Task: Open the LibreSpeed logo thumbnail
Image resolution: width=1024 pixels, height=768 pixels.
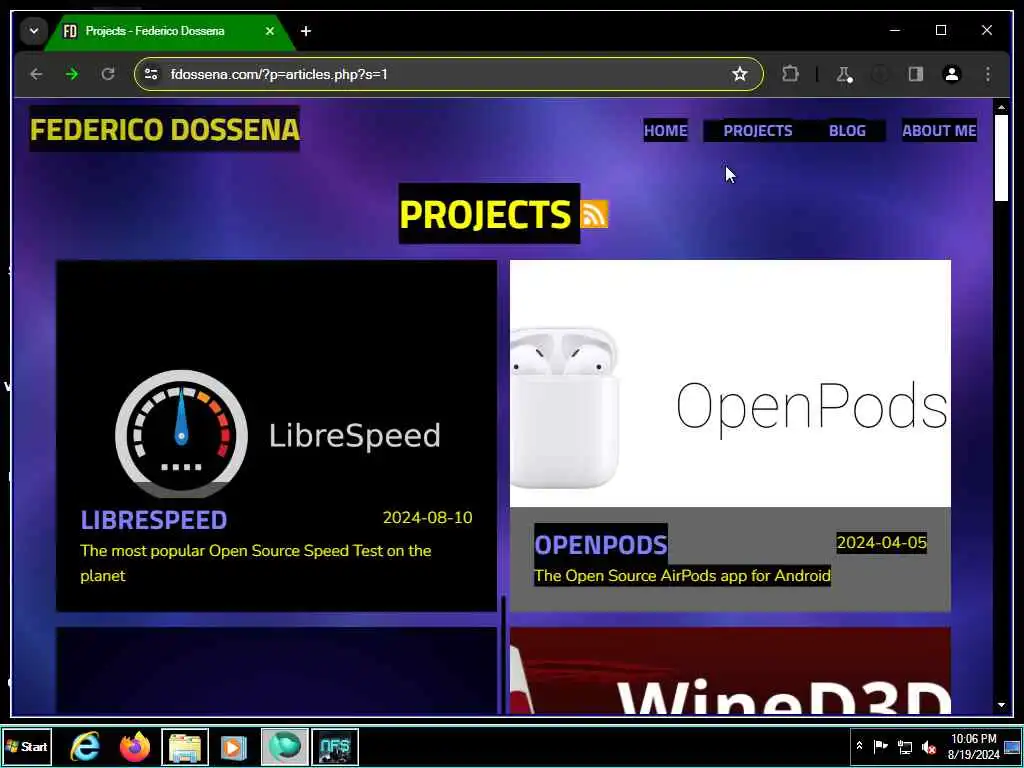Action: click(277, 436)
